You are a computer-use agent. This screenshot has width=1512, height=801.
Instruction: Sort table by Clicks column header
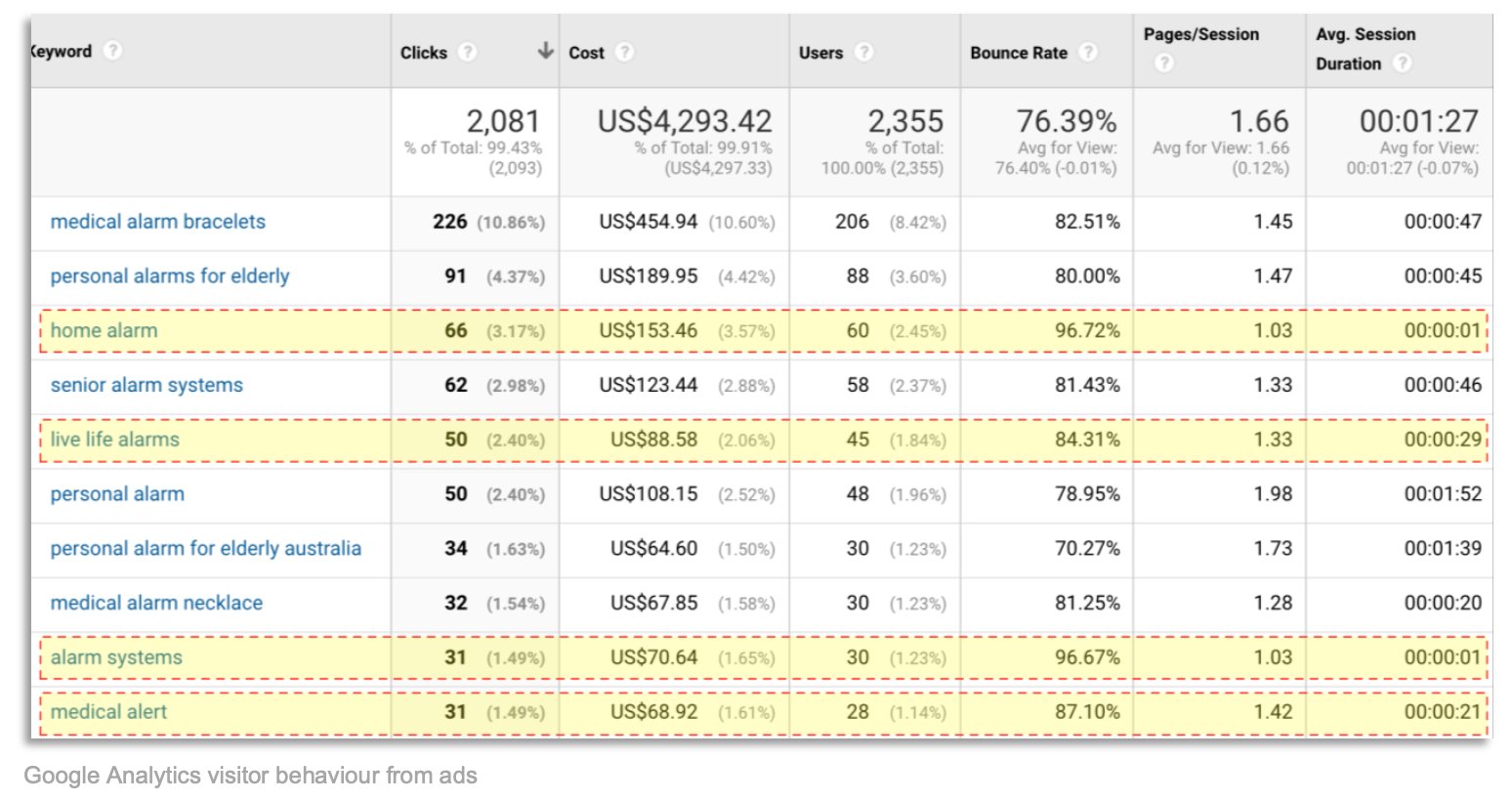pyautogui.click(x=423, y=53)
